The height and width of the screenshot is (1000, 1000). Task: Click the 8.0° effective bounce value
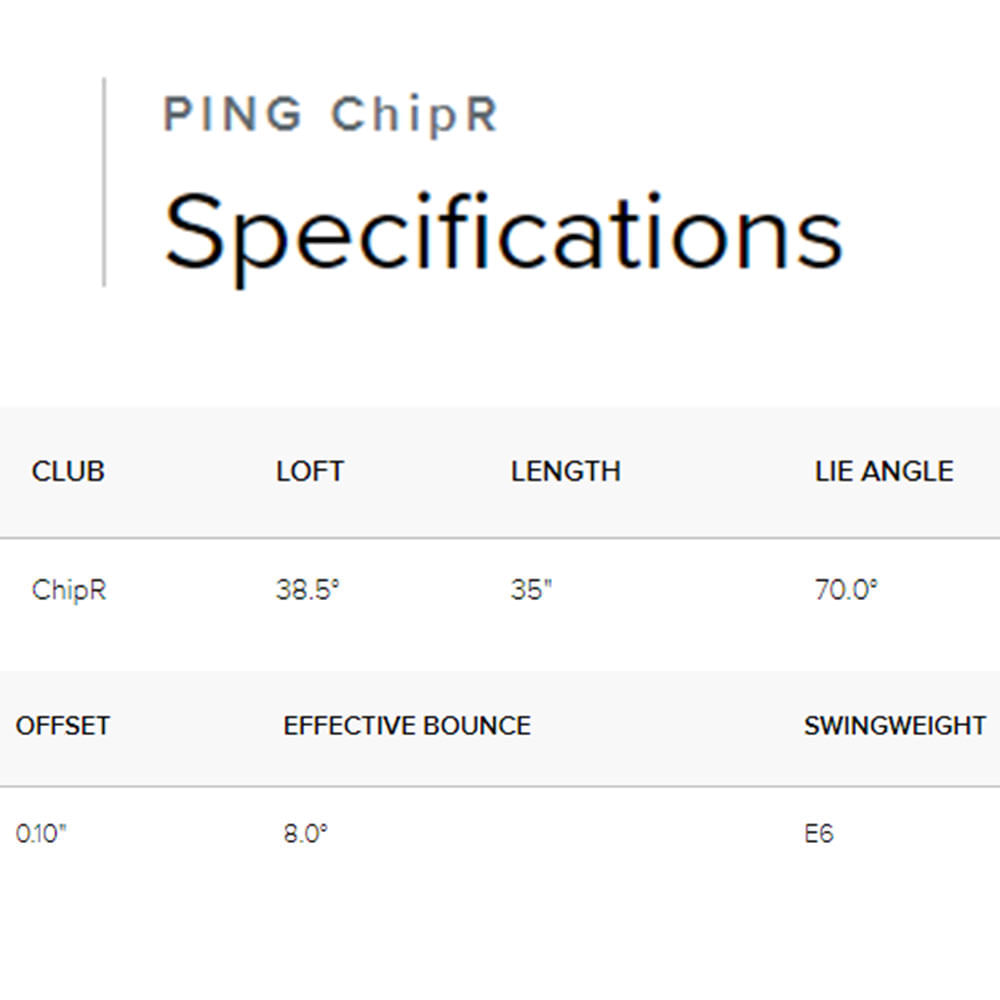click(x=305, y=834)
